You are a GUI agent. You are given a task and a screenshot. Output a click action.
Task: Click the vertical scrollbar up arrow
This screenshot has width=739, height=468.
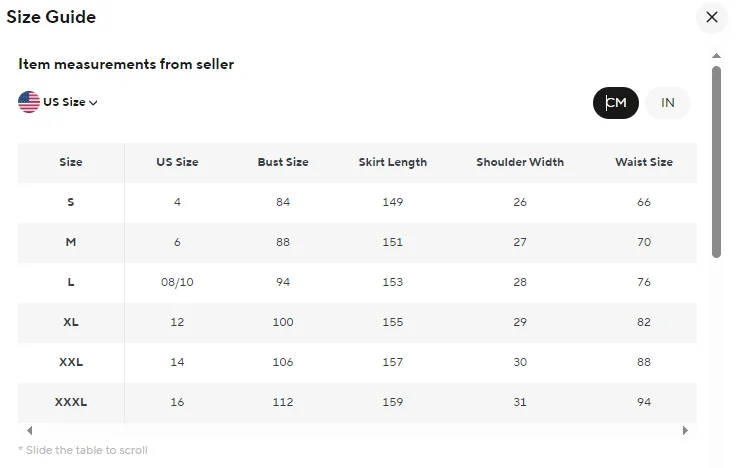(x=716, y=56)
